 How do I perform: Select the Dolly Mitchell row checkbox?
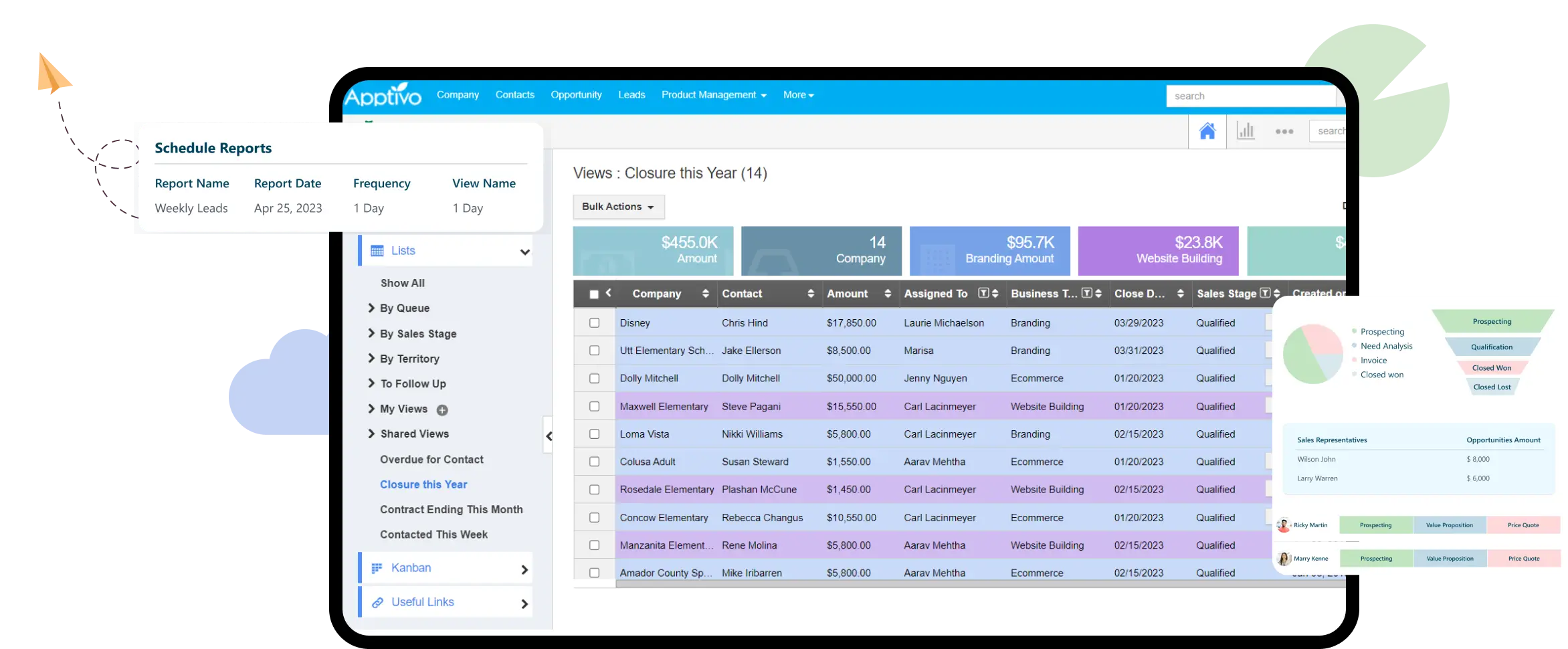pyautogui.click(x=594, y=378)
